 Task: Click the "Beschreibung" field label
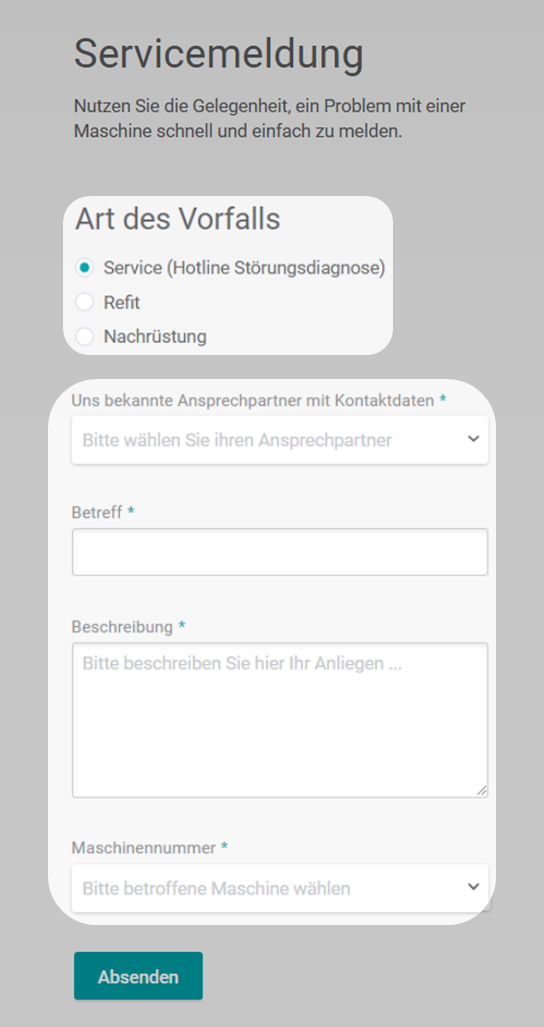click(122, 627)
